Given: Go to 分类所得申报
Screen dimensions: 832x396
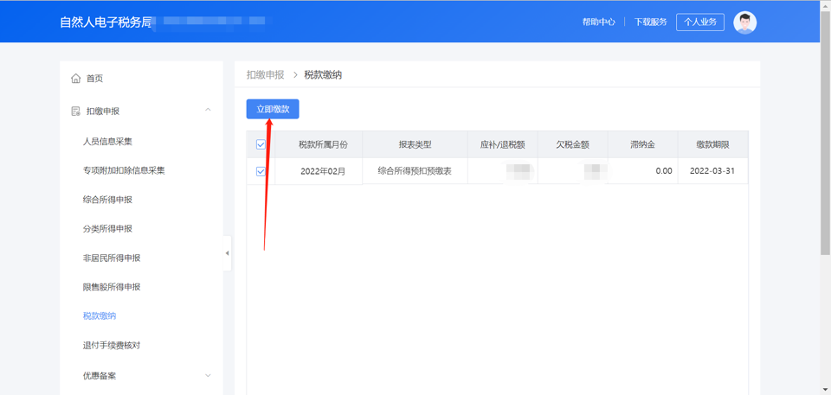Looking at the screenshot, I should coord(108,229).
